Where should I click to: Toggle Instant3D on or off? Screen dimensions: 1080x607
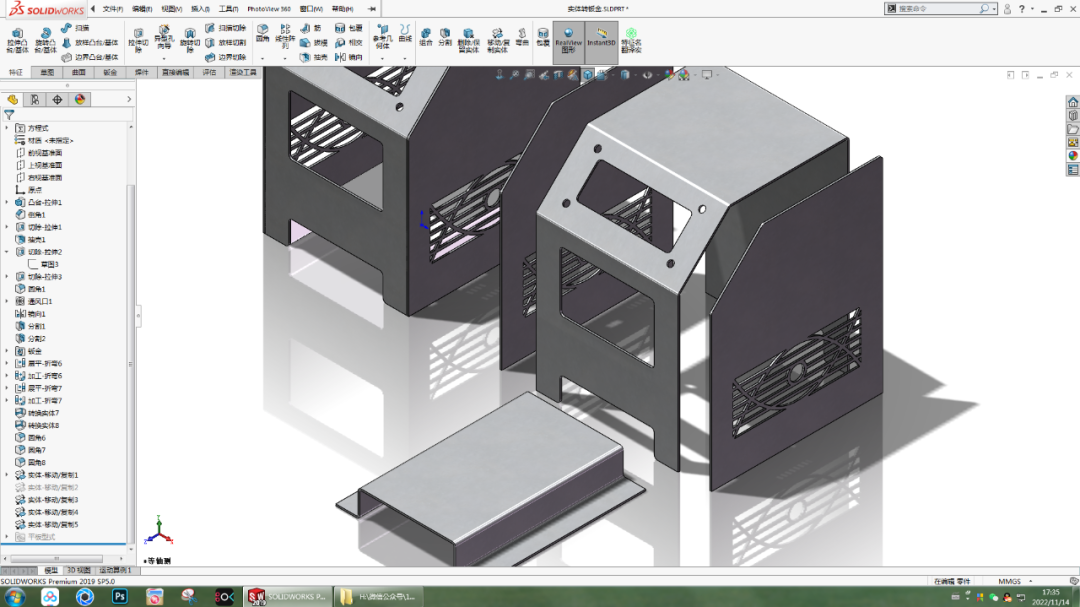tap(600, 38)
